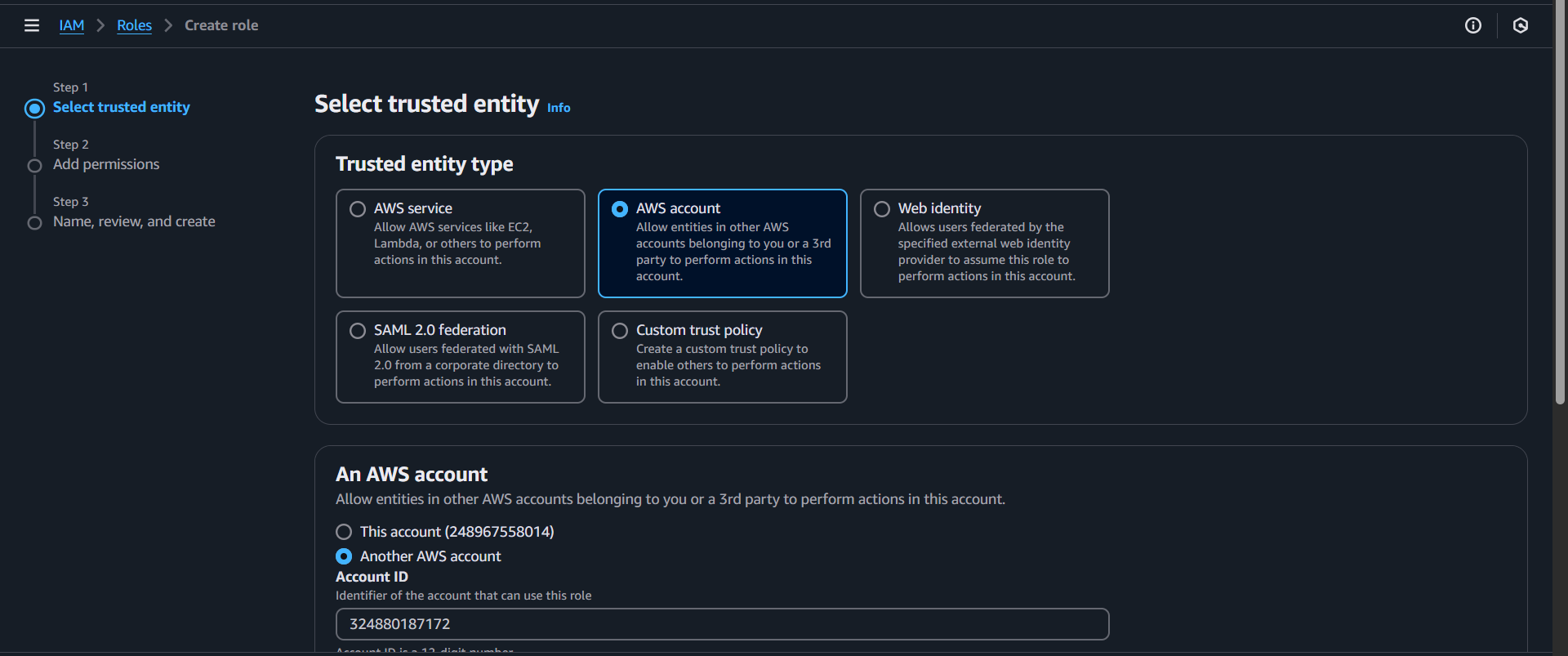Screen dimensions: 1568x656
Task: Choose Custom trust policy option
Action: (x=620, y=331)
